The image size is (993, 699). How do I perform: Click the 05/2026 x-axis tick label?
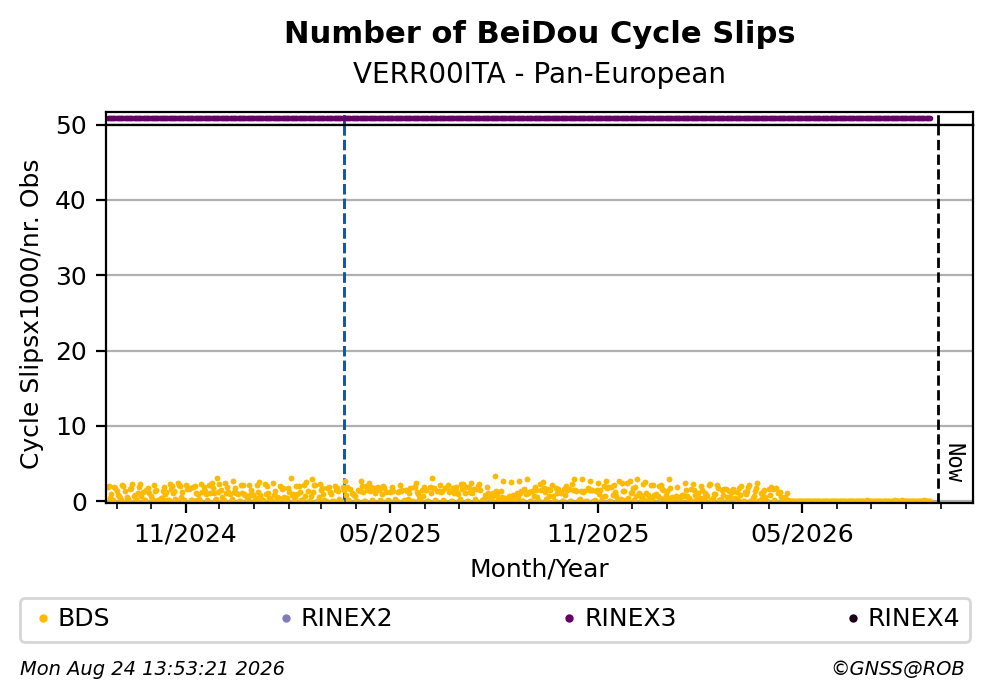click(802, 534)
